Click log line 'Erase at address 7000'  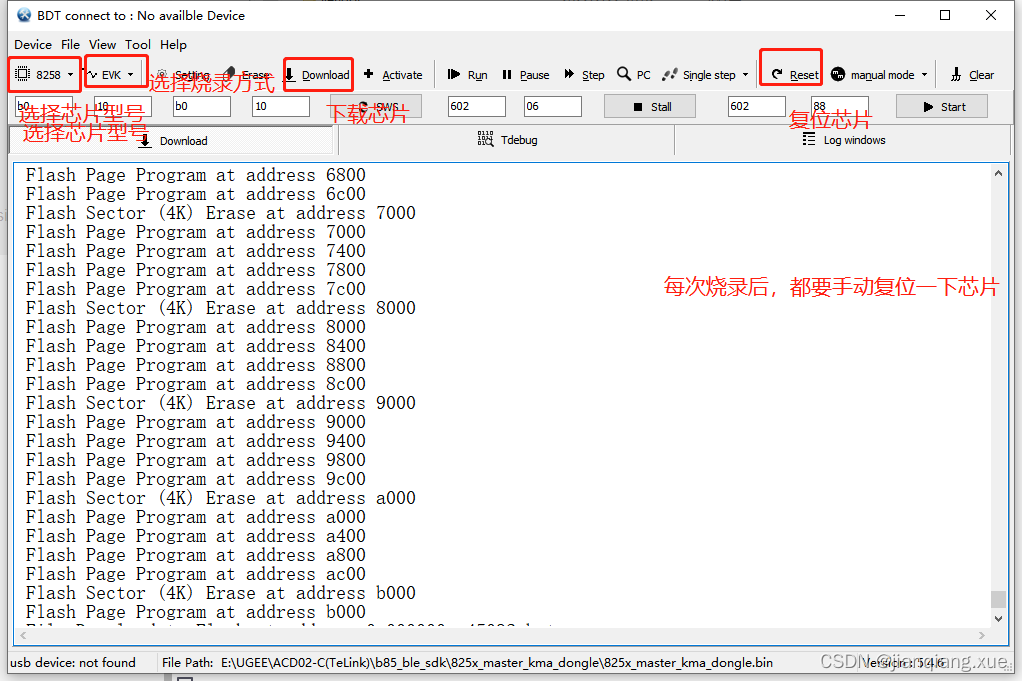pos(220,213)
